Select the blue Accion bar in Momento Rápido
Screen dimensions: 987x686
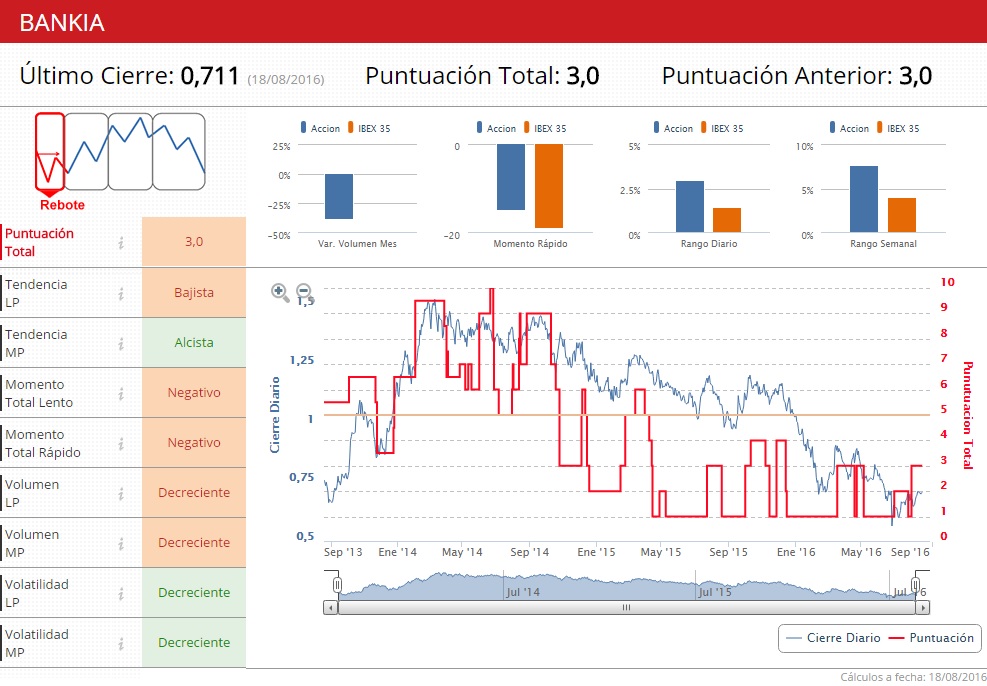coord(510,177)
